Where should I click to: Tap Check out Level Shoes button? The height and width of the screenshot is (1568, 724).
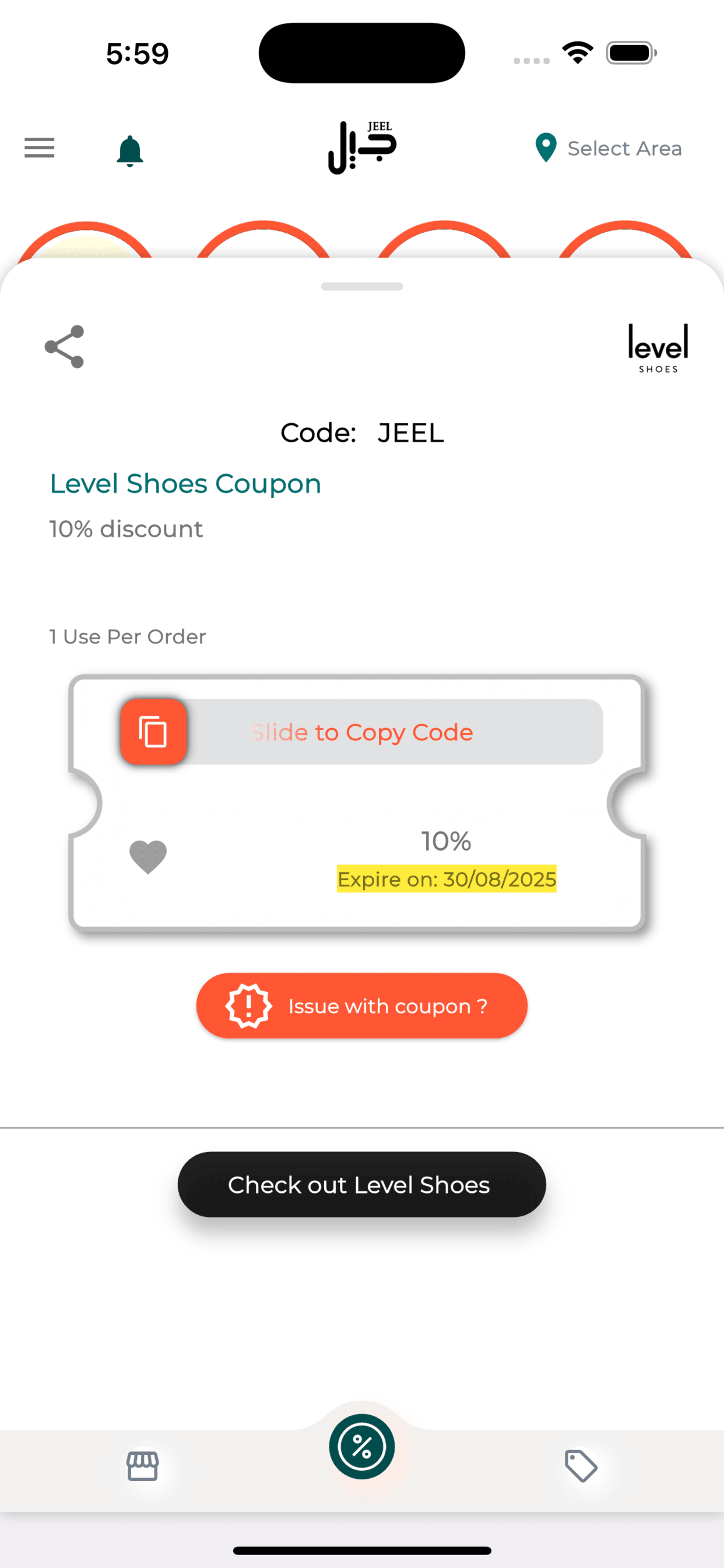362,1185
